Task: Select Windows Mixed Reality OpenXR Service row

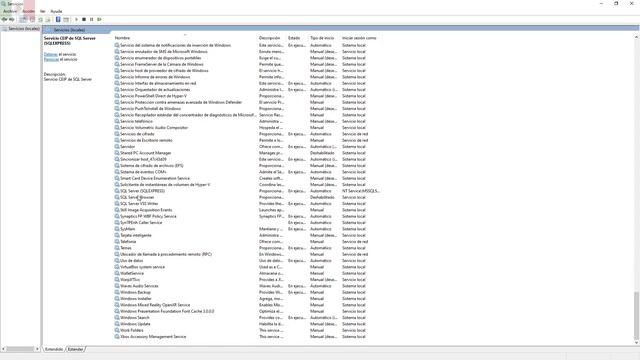Action: pyautogui.click(x=247, y=305)
